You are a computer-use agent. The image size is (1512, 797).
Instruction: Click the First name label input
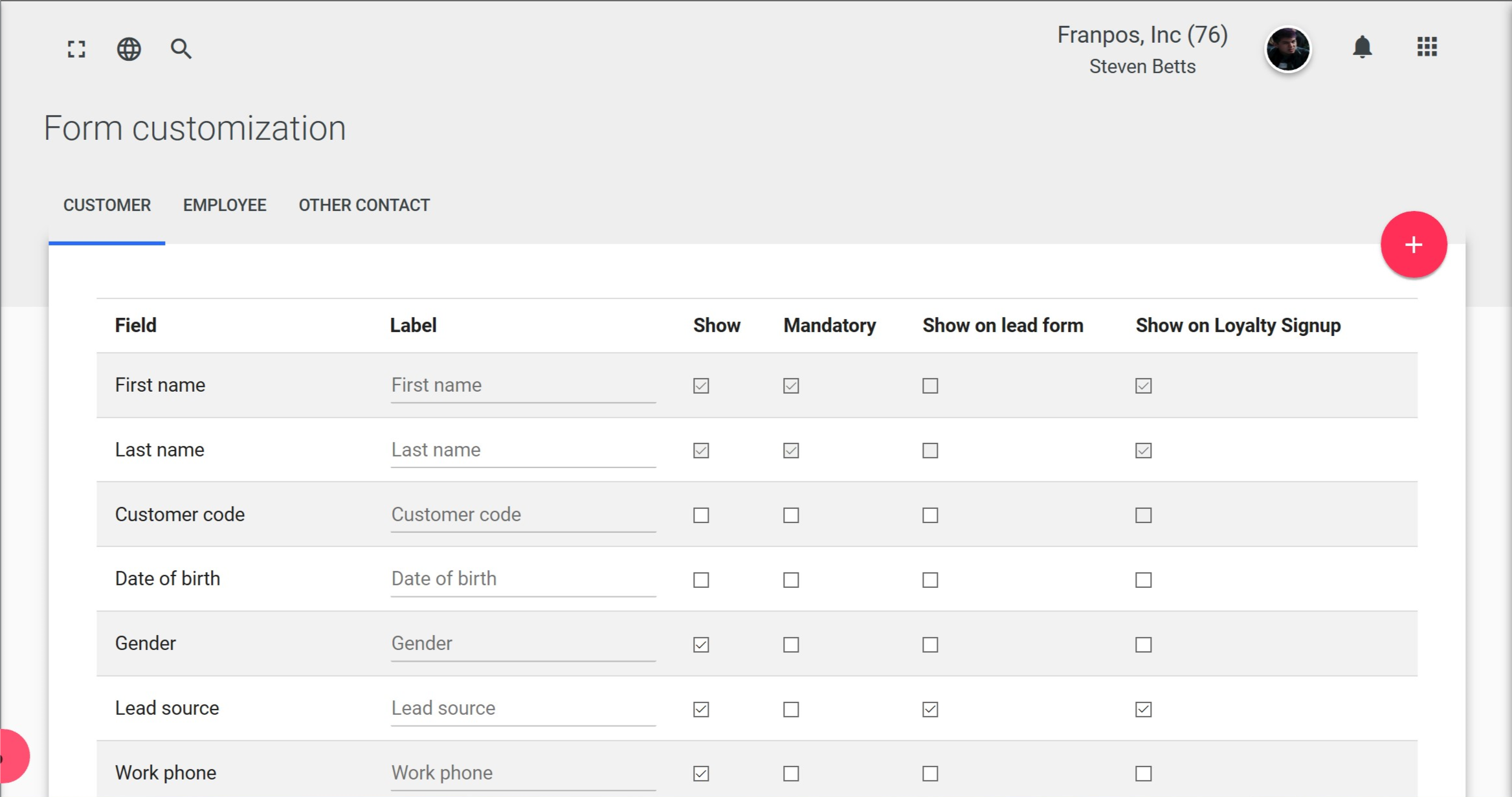tap(523, 385)
